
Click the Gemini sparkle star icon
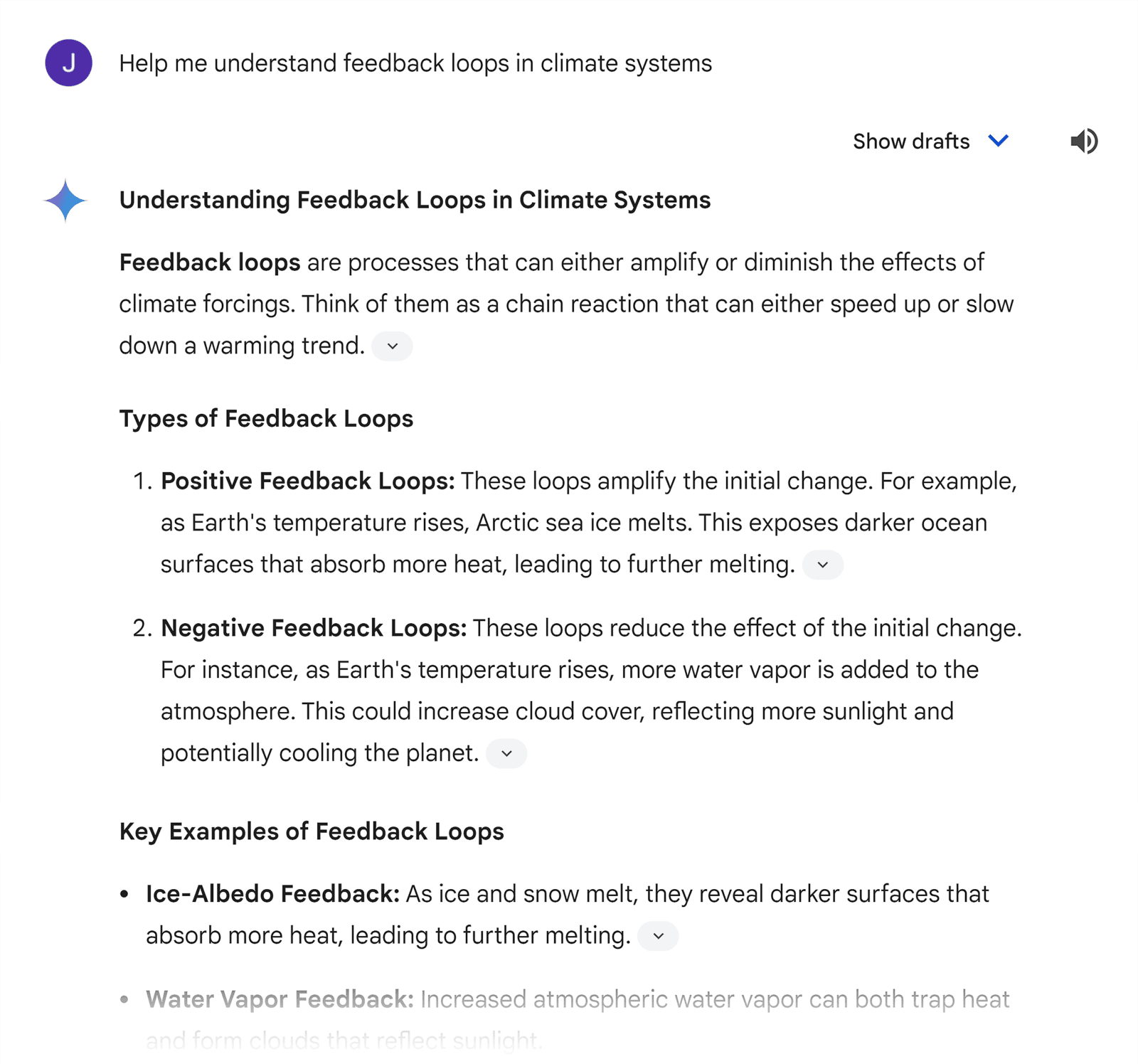tap(65, 201)
